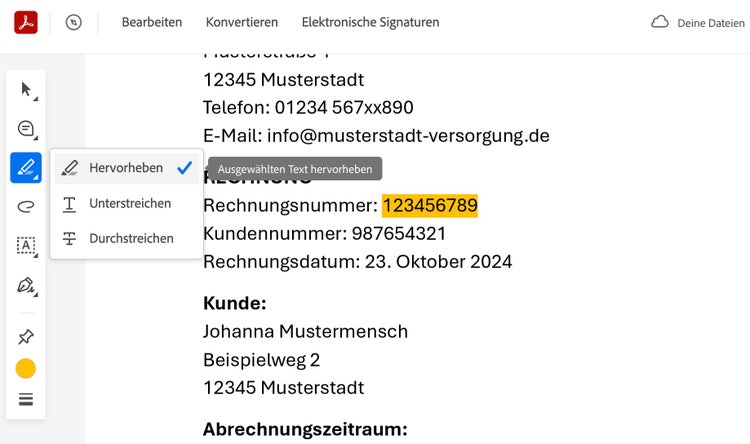The image size is (750, 444).
Task: Click the cloud icon beside Deine Dateien
Action: click(659, 22)
